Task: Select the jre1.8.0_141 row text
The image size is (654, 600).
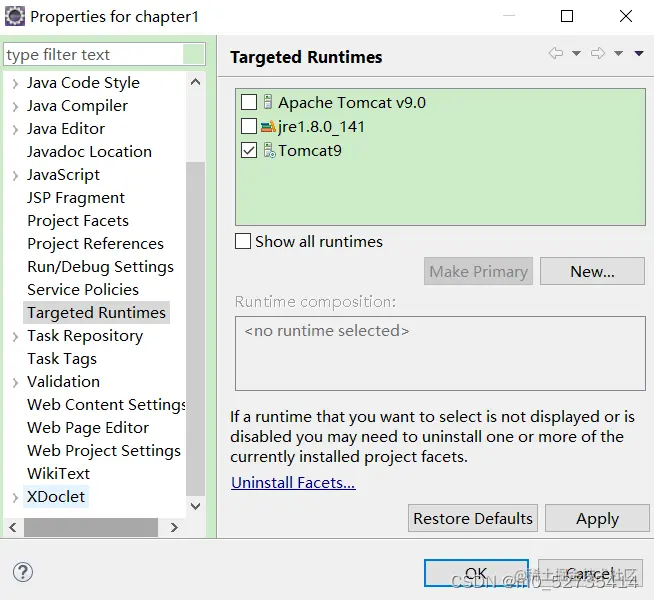Action: 321,127
